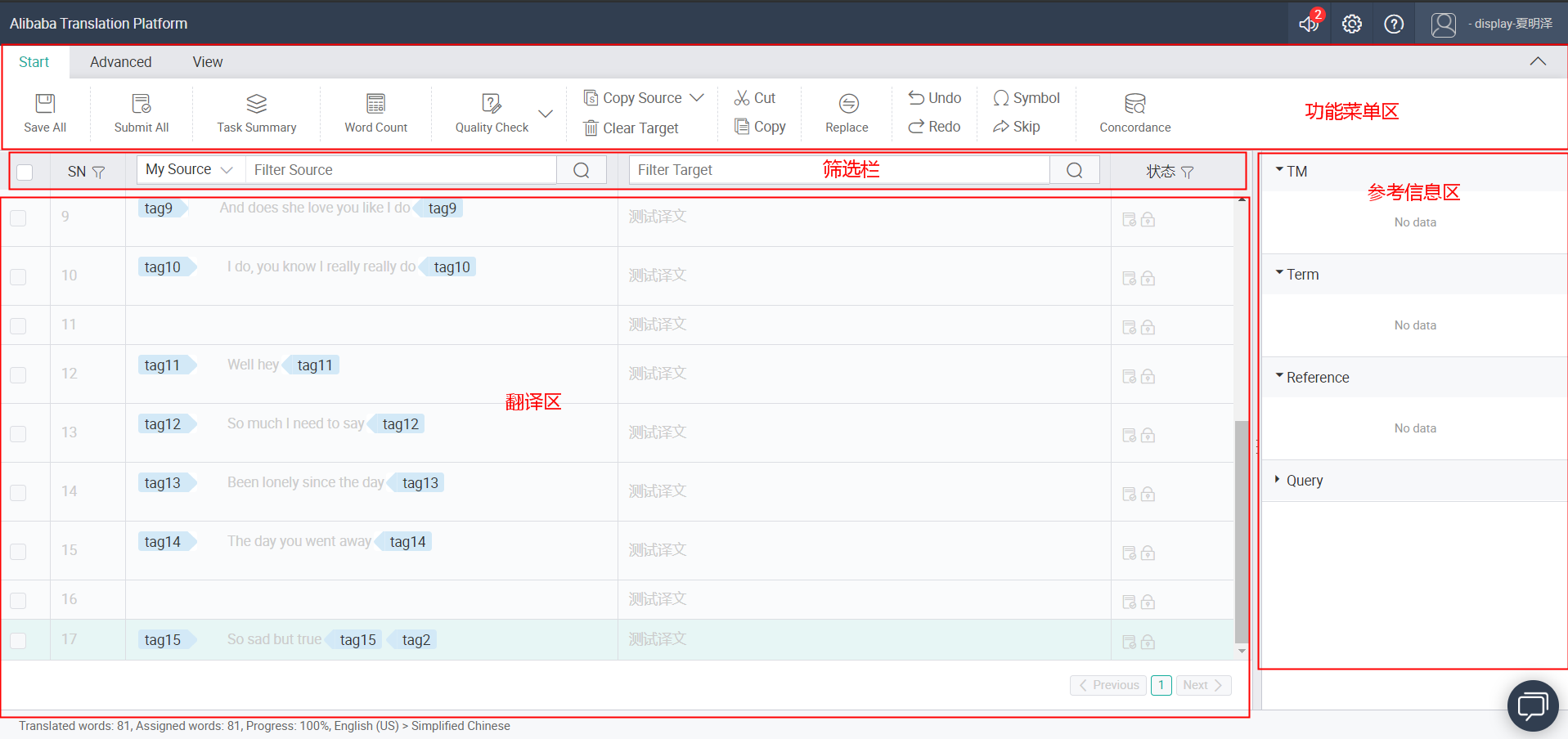This screenshot has width=1568, height=739.
Task: Click the Filter Target input field
Action: click(840, 170)
